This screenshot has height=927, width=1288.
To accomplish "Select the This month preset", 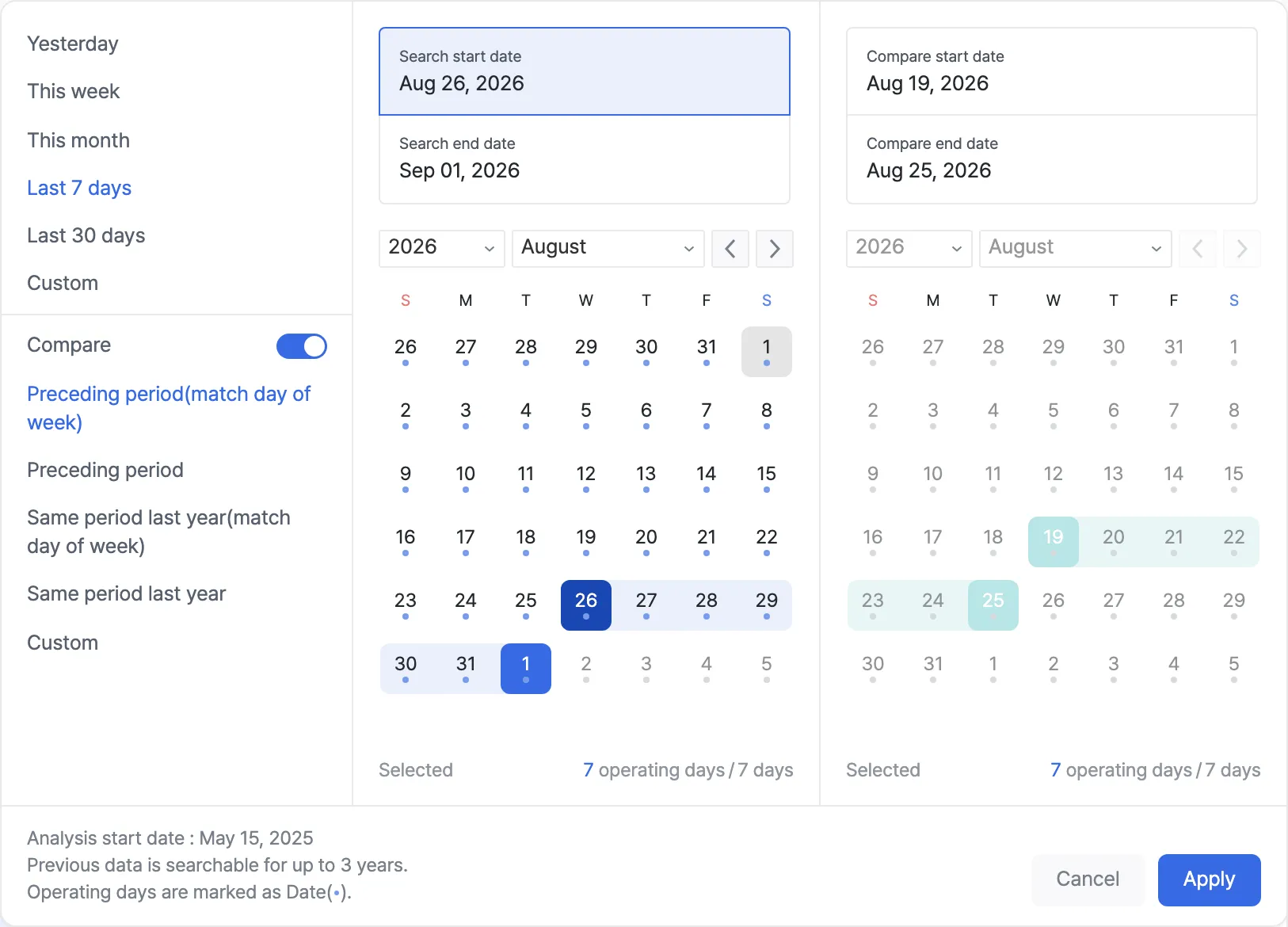I will point(78,140).
